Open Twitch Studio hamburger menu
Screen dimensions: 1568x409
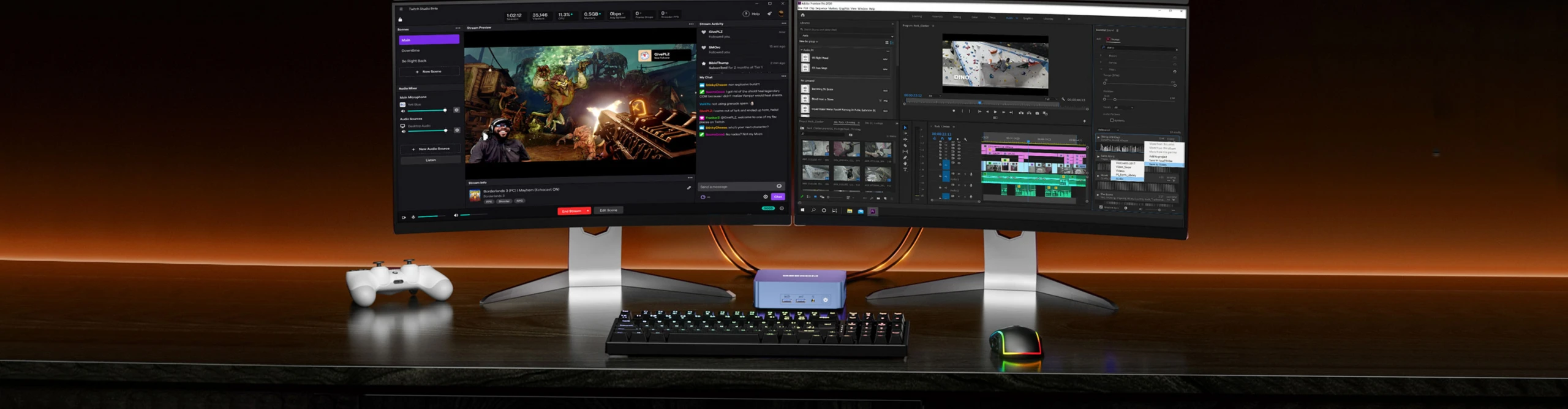(401, 9)
